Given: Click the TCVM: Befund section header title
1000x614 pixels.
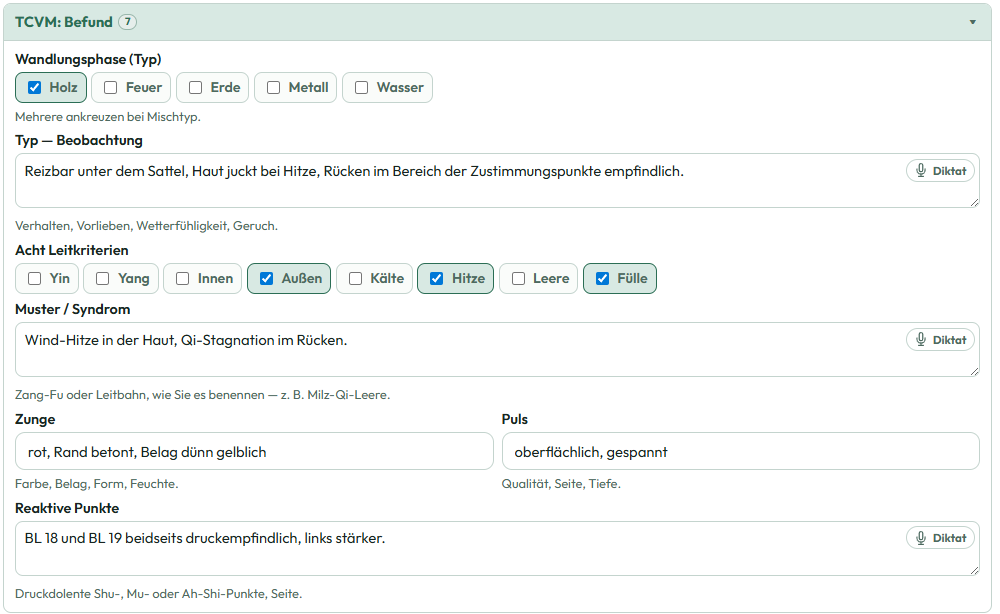Looking at the screenshot, I should click(64, 22).
